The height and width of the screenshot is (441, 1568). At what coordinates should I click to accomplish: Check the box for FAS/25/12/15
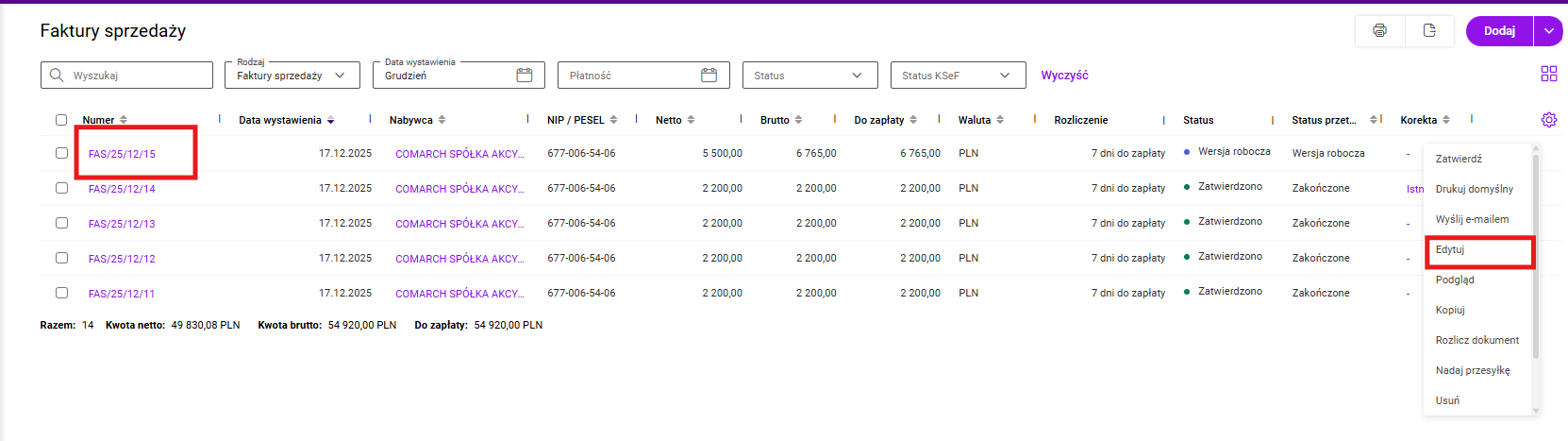click(61, 153)
